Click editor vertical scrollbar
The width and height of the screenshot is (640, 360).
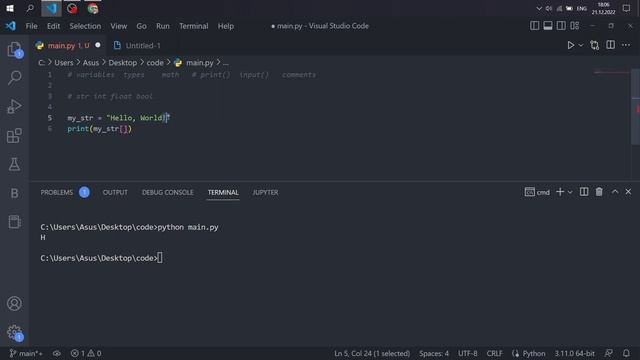(636, 107)
